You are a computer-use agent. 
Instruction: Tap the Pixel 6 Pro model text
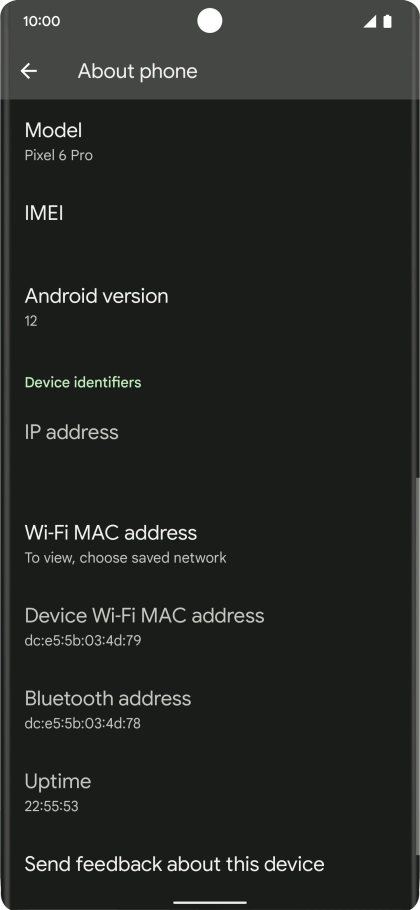pyautogui.click(x=59, y=156)
